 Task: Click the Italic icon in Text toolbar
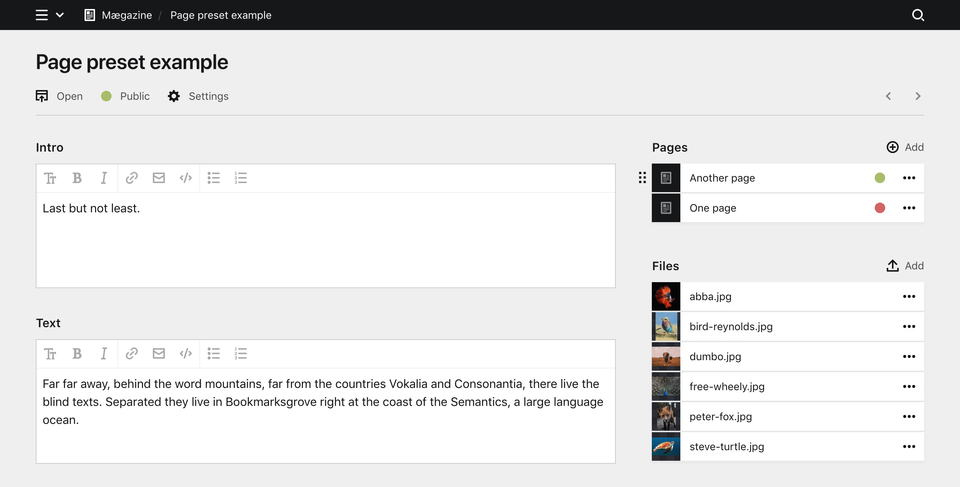coord(104,353)
